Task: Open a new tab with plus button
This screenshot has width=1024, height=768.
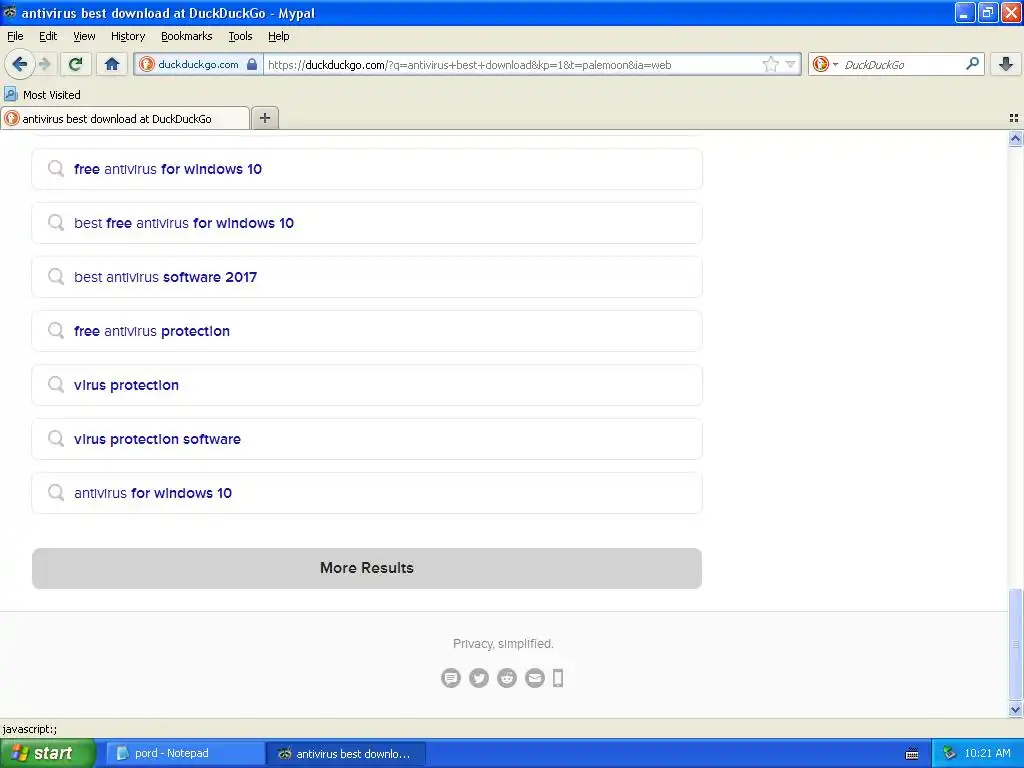Action: 264,118
